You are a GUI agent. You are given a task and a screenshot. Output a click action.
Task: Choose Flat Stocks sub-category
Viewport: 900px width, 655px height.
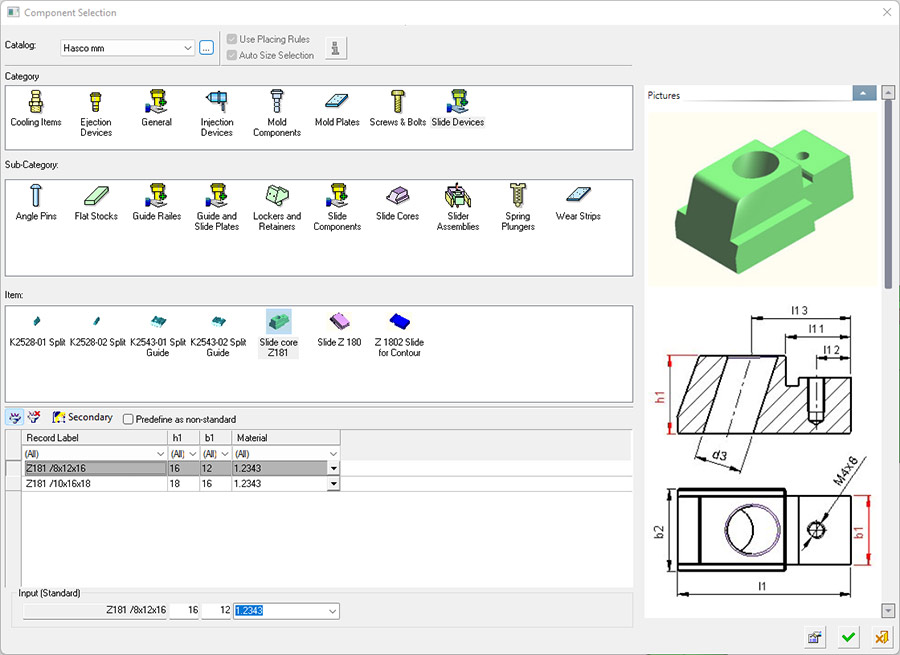[96, 203]
